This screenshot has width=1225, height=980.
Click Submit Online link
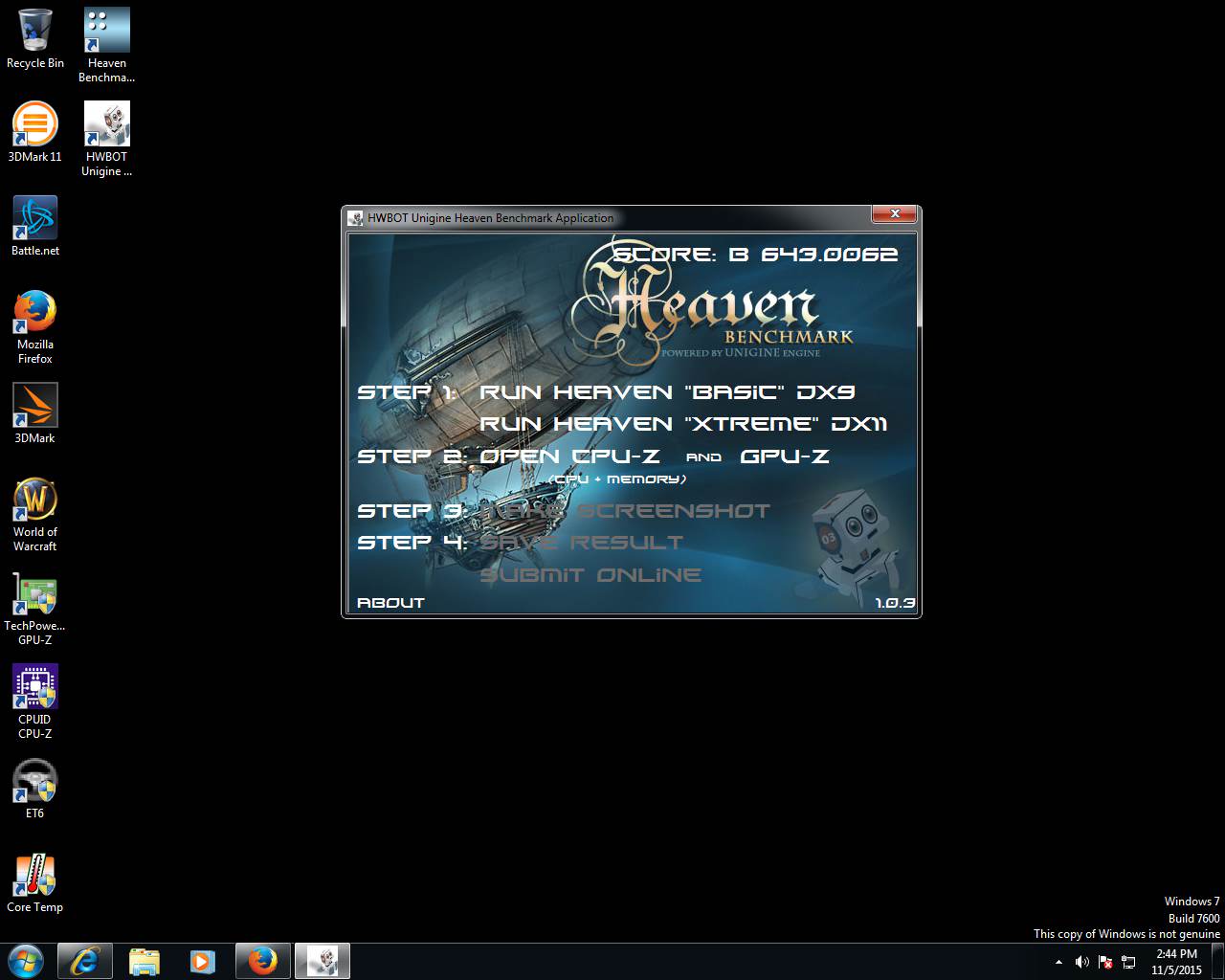coord(590,575)
